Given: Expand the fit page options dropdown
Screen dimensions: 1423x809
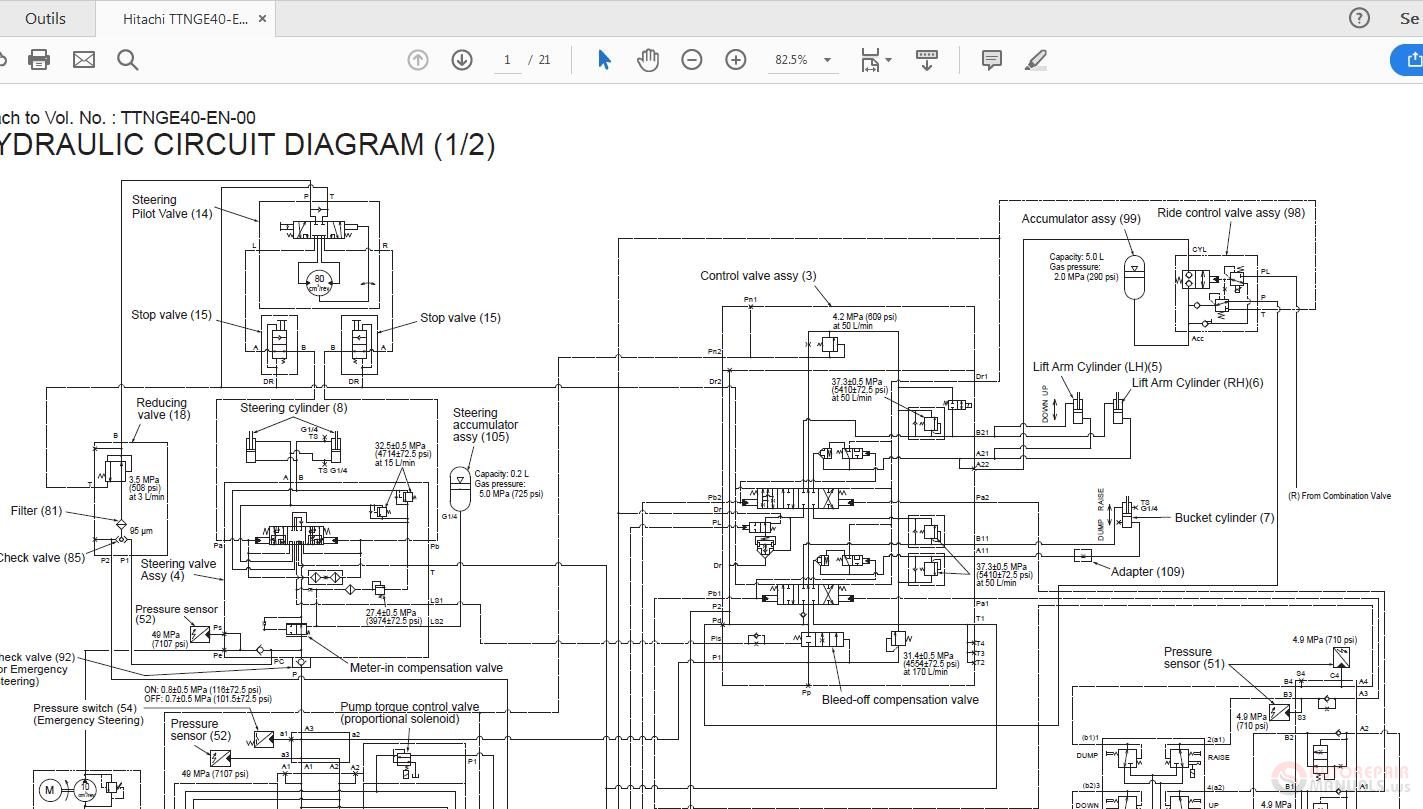Looking at the screenshot, I should point(876,60).
